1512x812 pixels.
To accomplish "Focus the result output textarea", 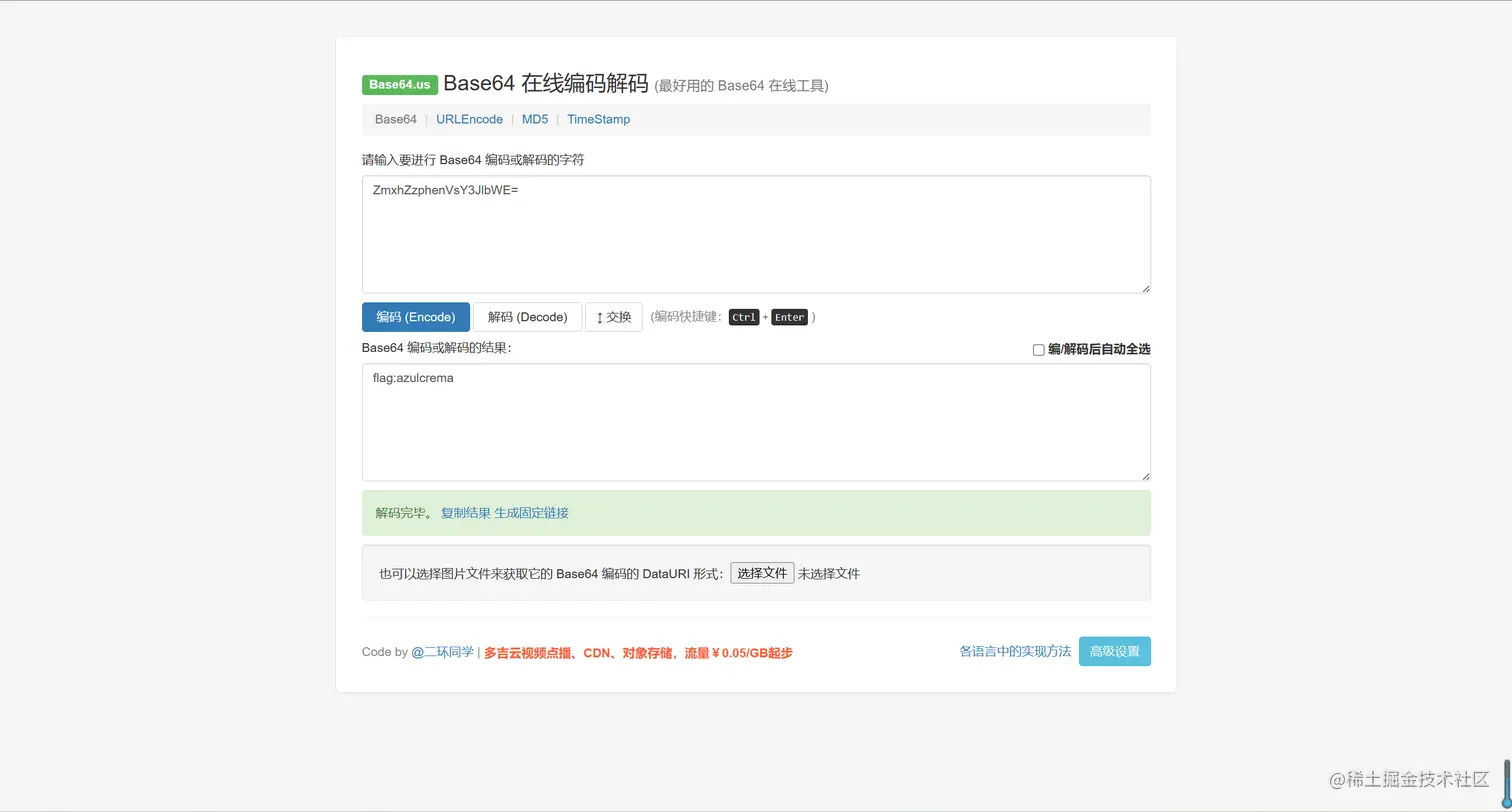I will (x=756, y=422).
